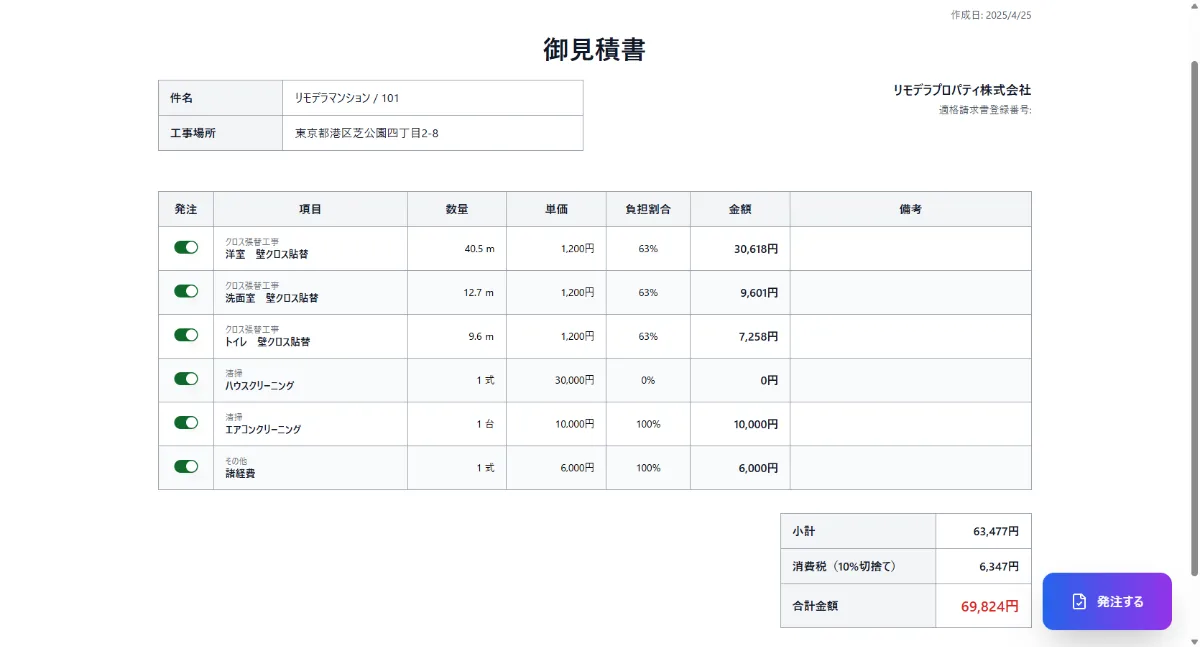Screen dimensions: 1200x647
Task: Click scrollbar down arrow
Action: [1193, 640]
